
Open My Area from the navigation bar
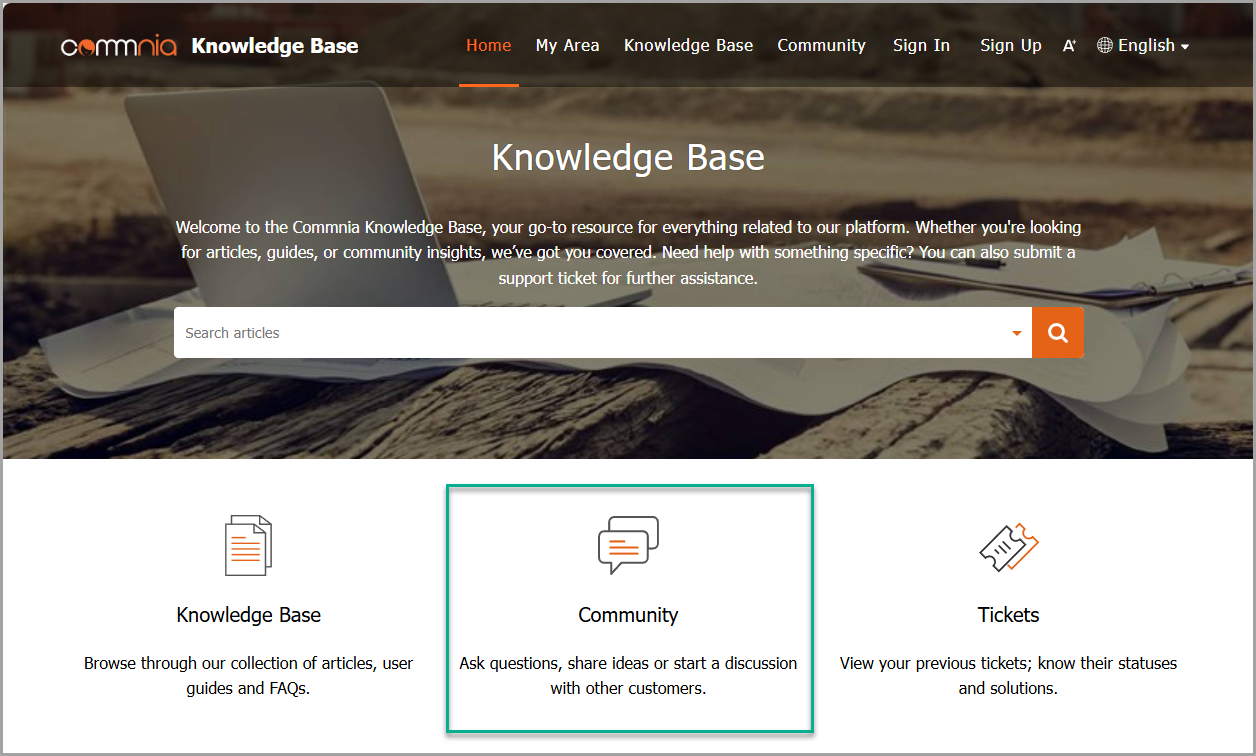(x=567, y=45)
